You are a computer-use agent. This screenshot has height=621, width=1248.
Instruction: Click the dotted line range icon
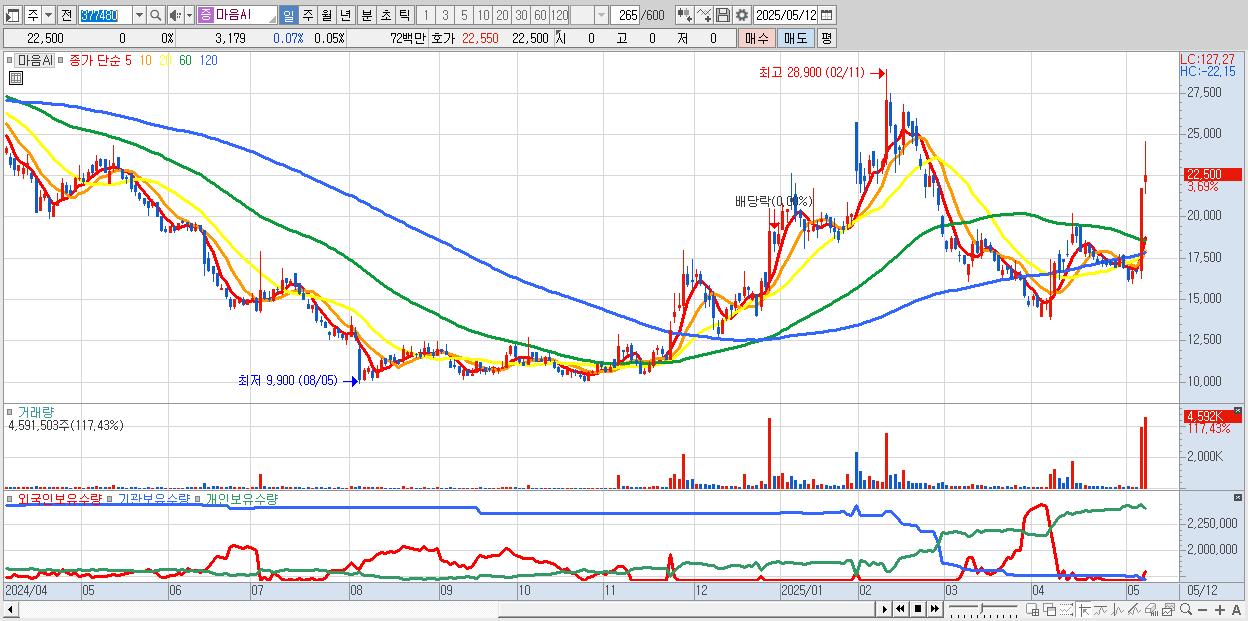pos(1066,610)
